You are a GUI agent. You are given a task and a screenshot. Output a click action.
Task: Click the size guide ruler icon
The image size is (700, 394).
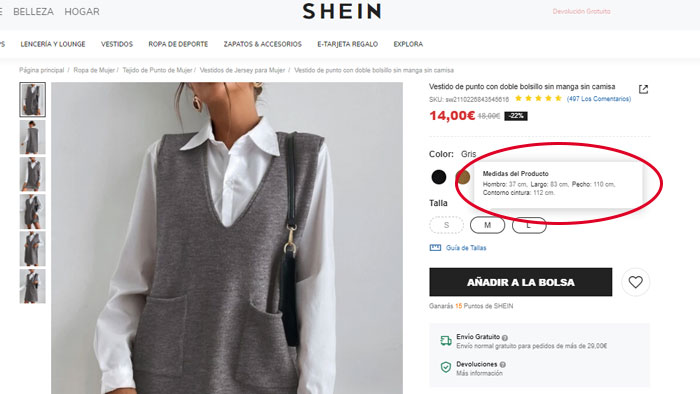[x=435, y=248]
